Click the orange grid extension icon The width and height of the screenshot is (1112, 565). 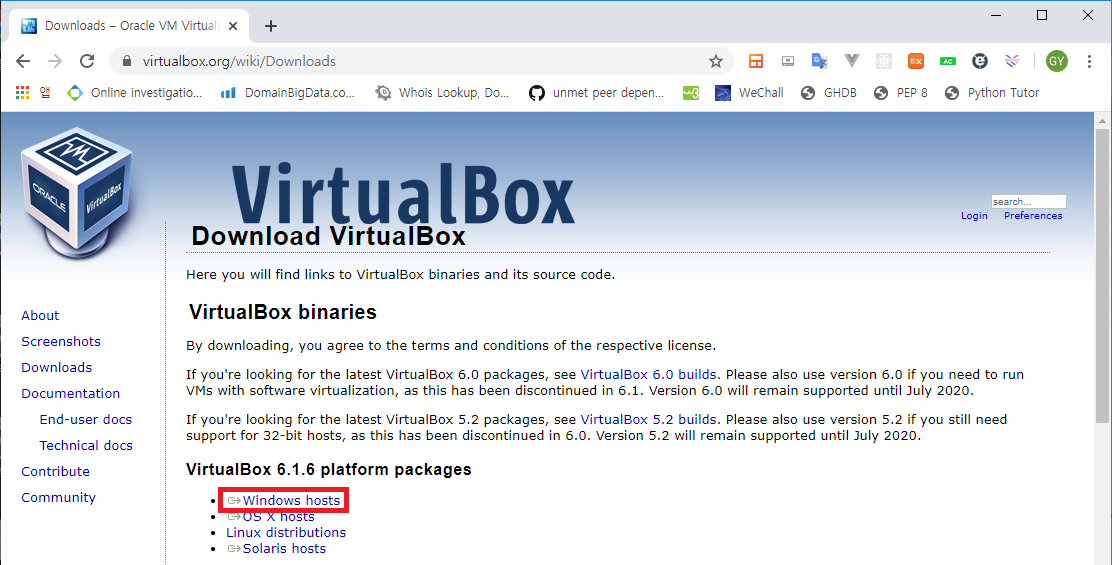pyautogui.click(x=756, y=61)
